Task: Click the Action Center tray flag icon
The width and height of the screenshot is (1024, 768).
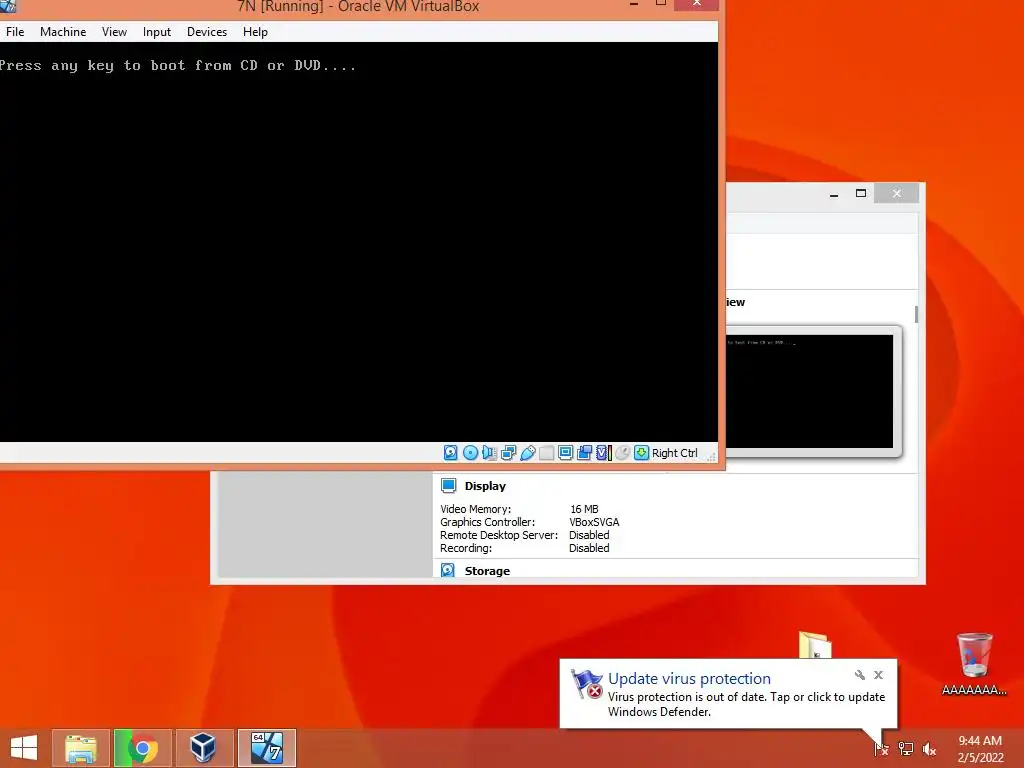Action: (x=881, y=748)
